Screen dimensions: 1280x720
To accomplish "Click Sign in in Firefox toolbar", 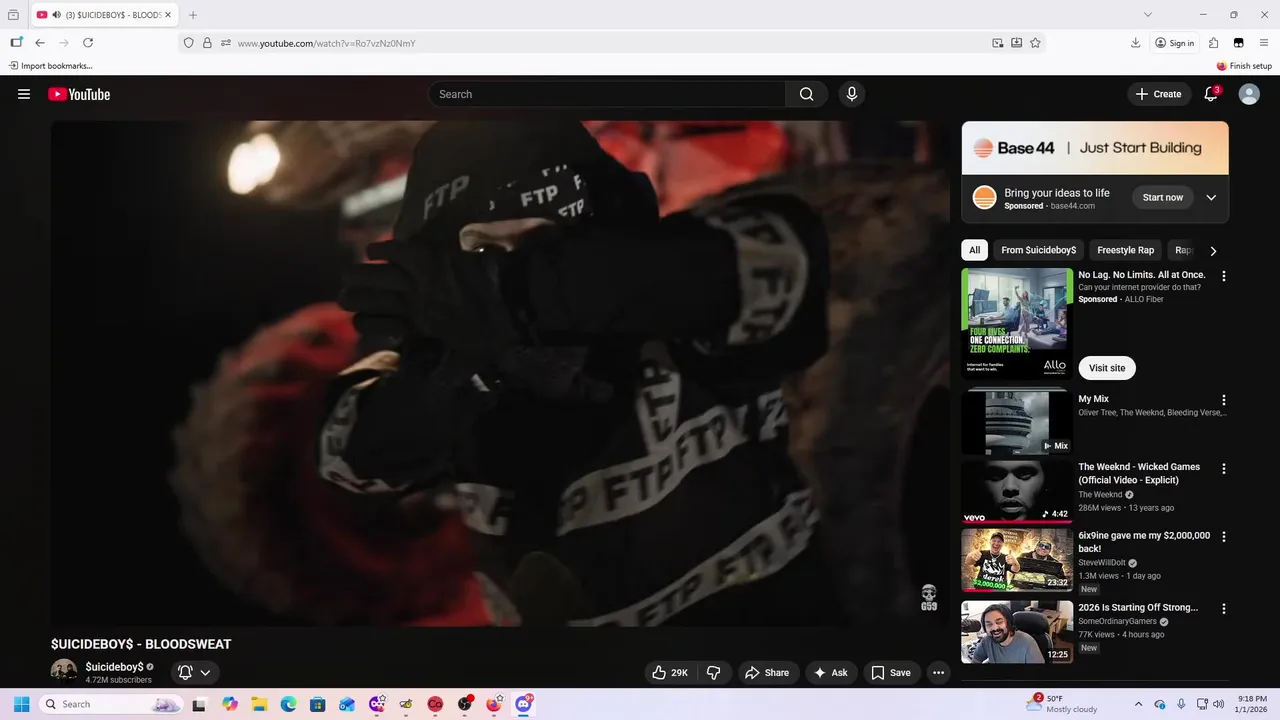I will (1174, 43).
